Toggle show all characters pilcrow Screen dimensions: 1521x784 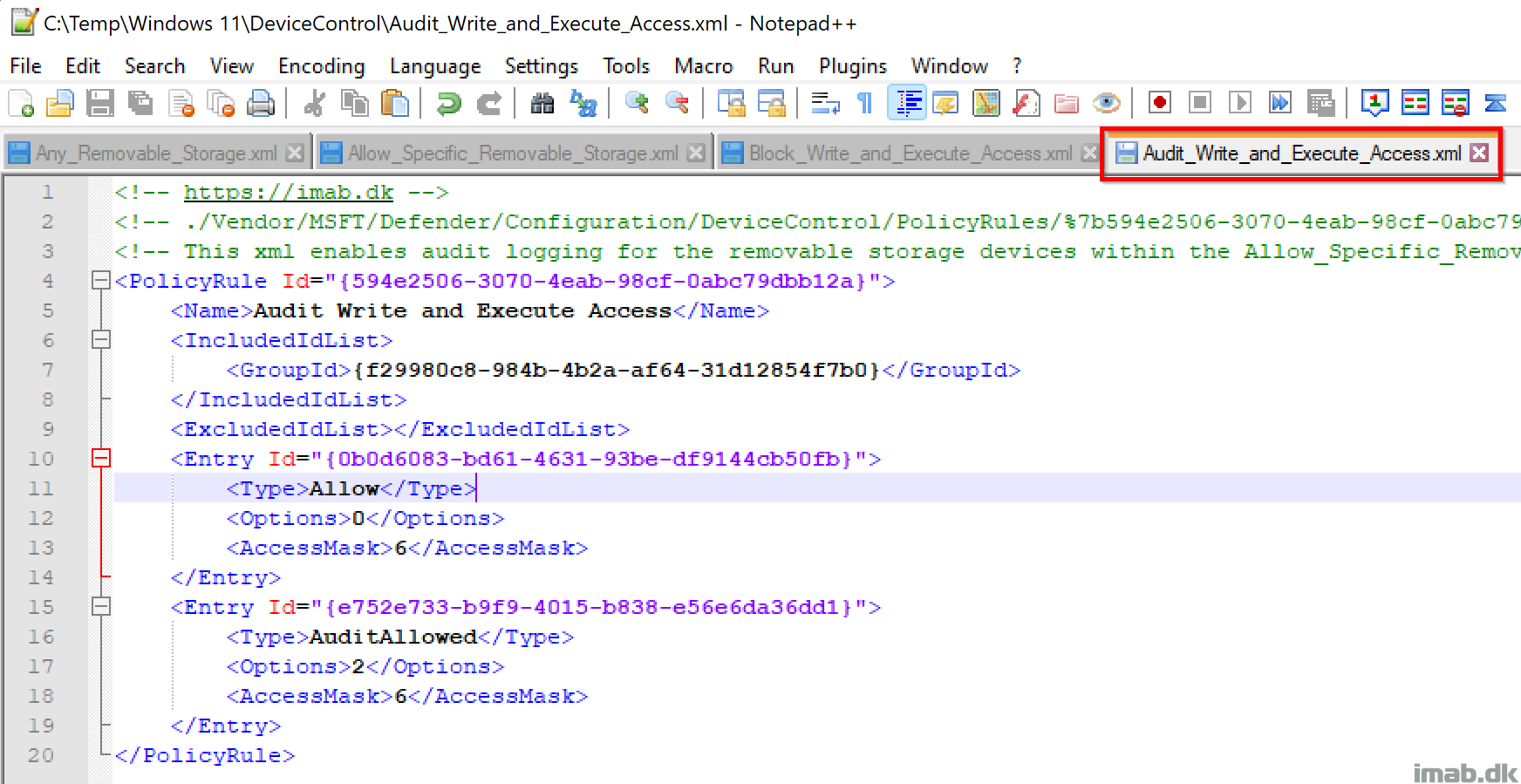coord(865,103)
